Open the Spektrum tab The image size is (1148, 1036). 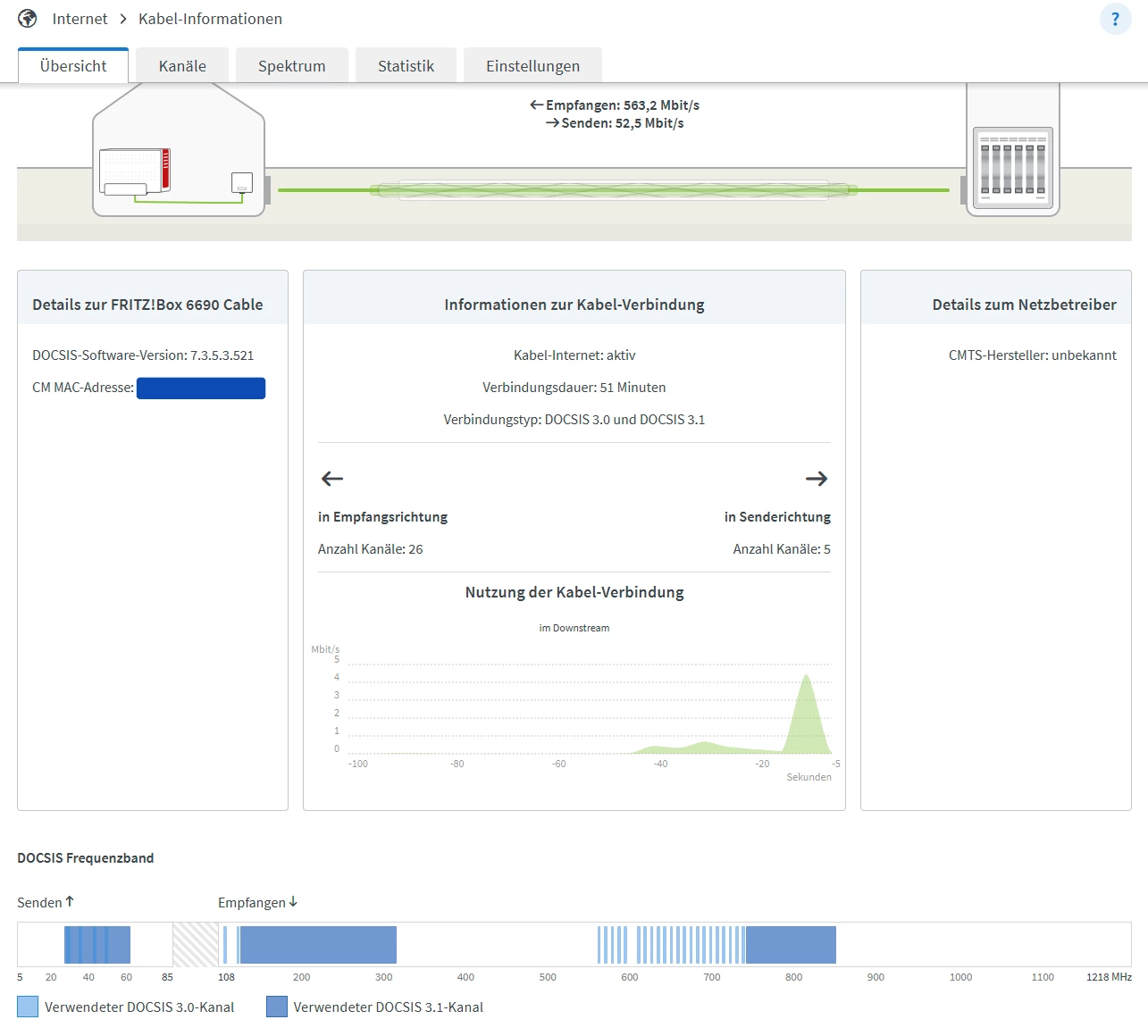point(292,66)
